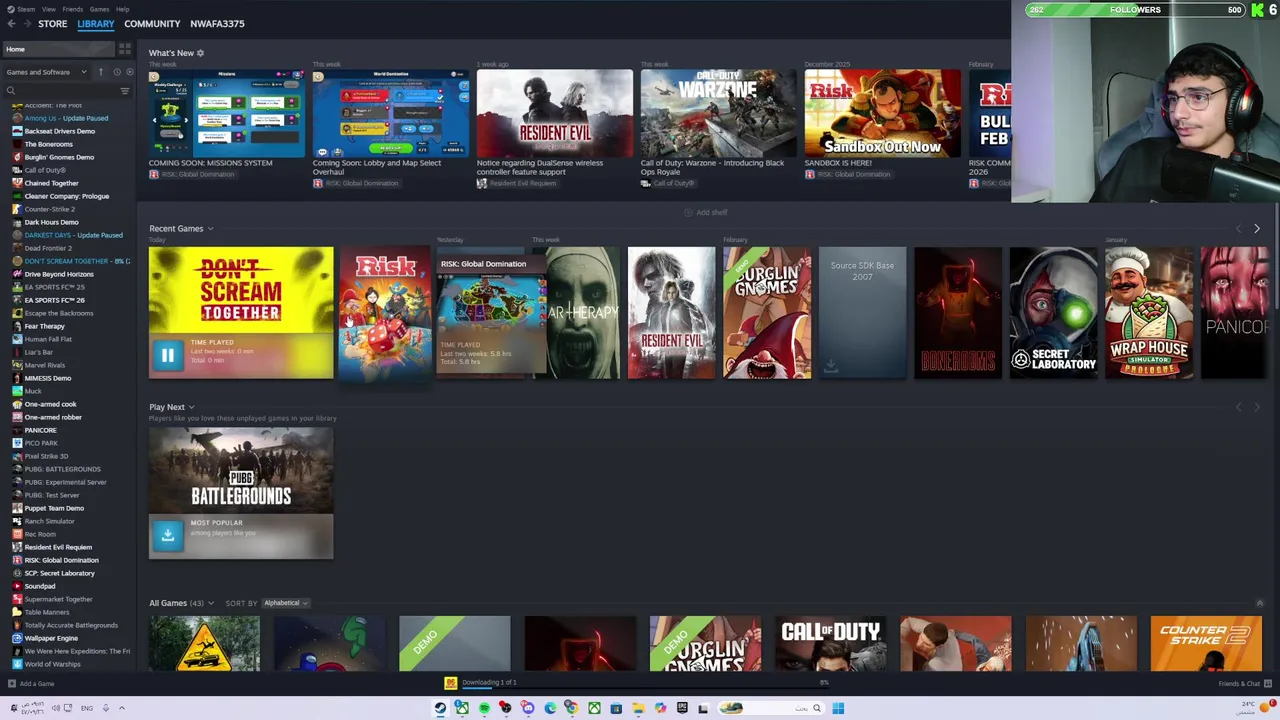Click the sort-by-recent clock icon in sidebar
The height and width of the screenshot is (720, 1280).
pos(117,72)
